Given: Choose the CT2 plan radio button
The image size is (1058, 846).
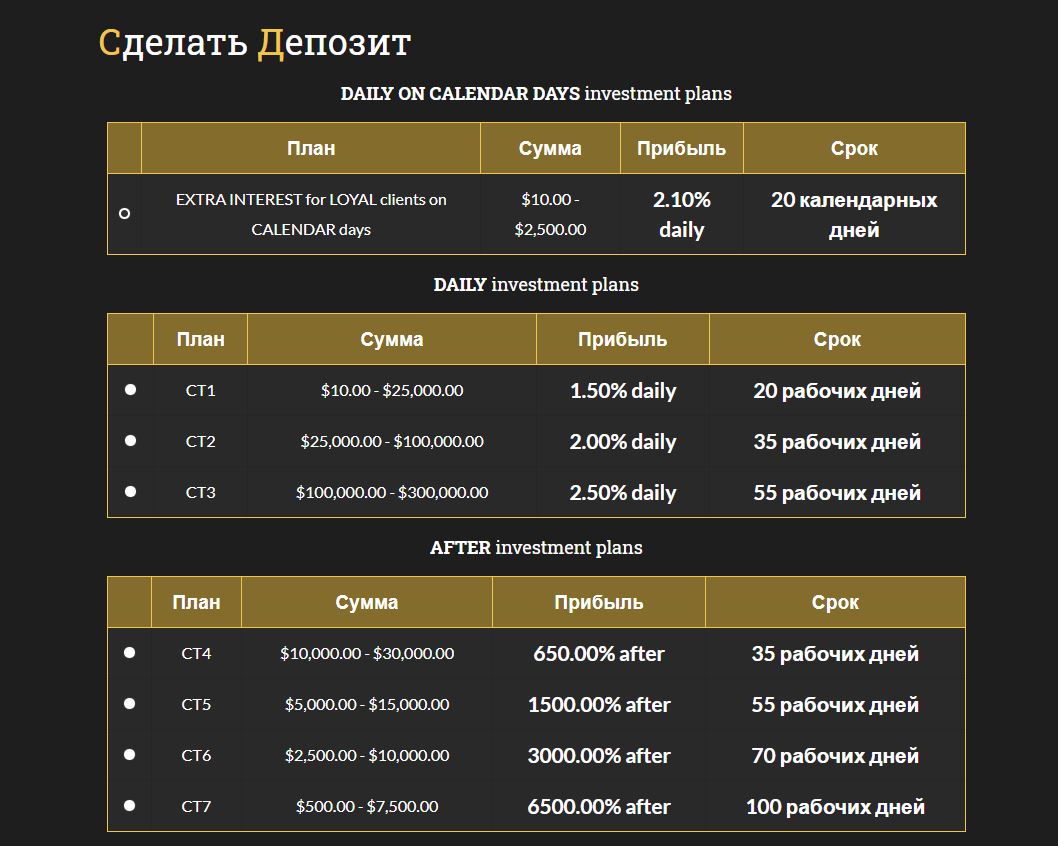Looking at the screenshot, I should [x=130, y=441].
